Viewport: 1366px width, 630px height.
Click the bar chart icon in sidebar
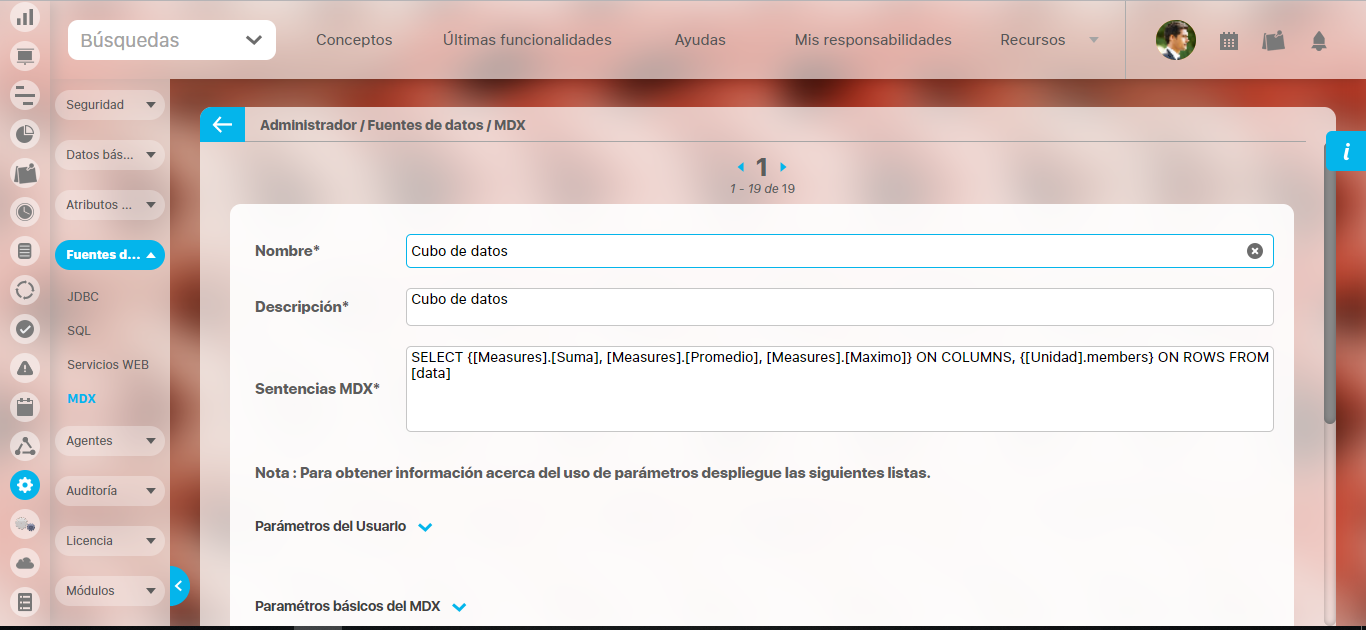(25, 17)
